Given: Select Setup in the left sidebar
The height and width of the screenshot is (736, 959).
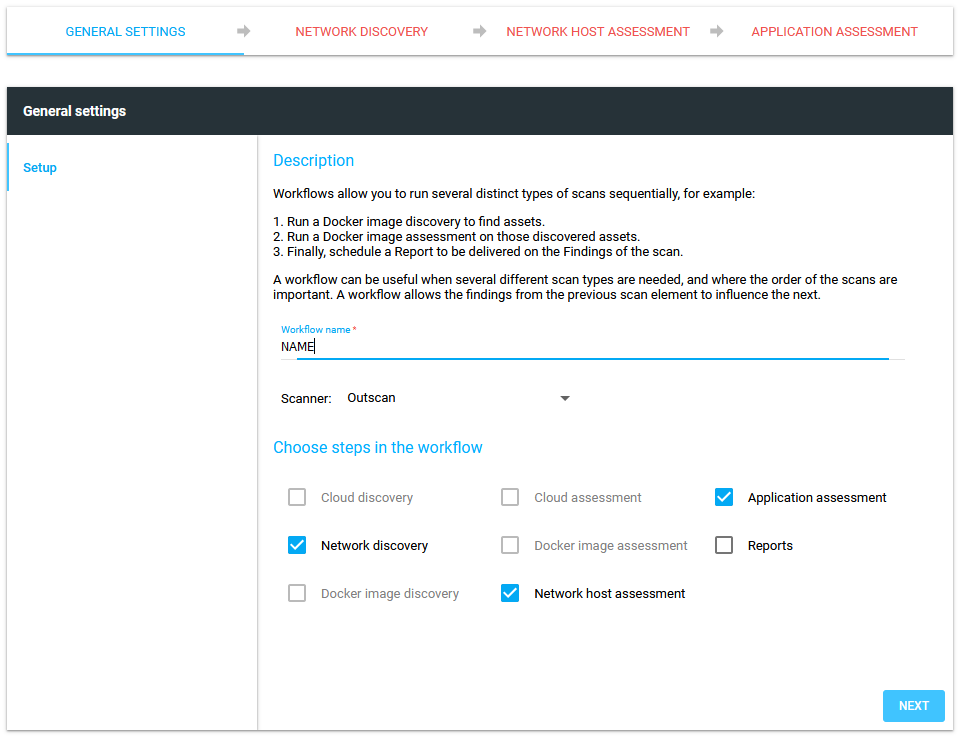Looking at the screenshot, I should coord(40,167).
